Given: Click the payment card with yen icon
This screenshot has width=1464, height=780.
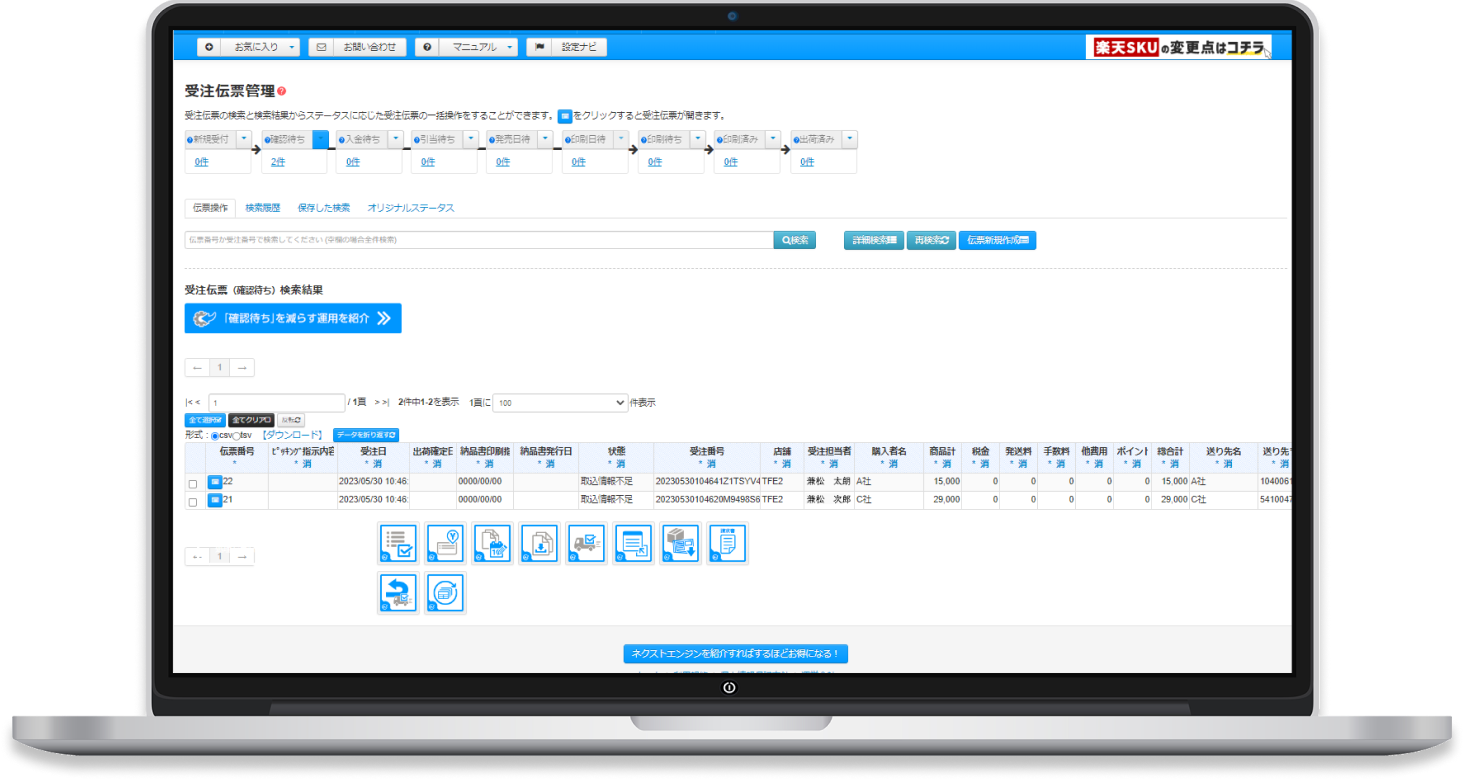Looking at the screenshot, I should click(445, 543).
